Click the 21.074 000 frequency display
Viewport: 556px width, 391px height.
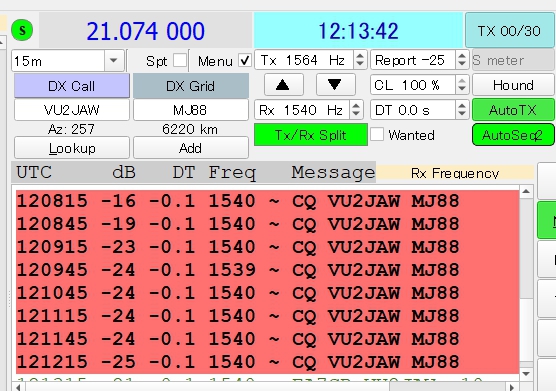coord(146,31)
